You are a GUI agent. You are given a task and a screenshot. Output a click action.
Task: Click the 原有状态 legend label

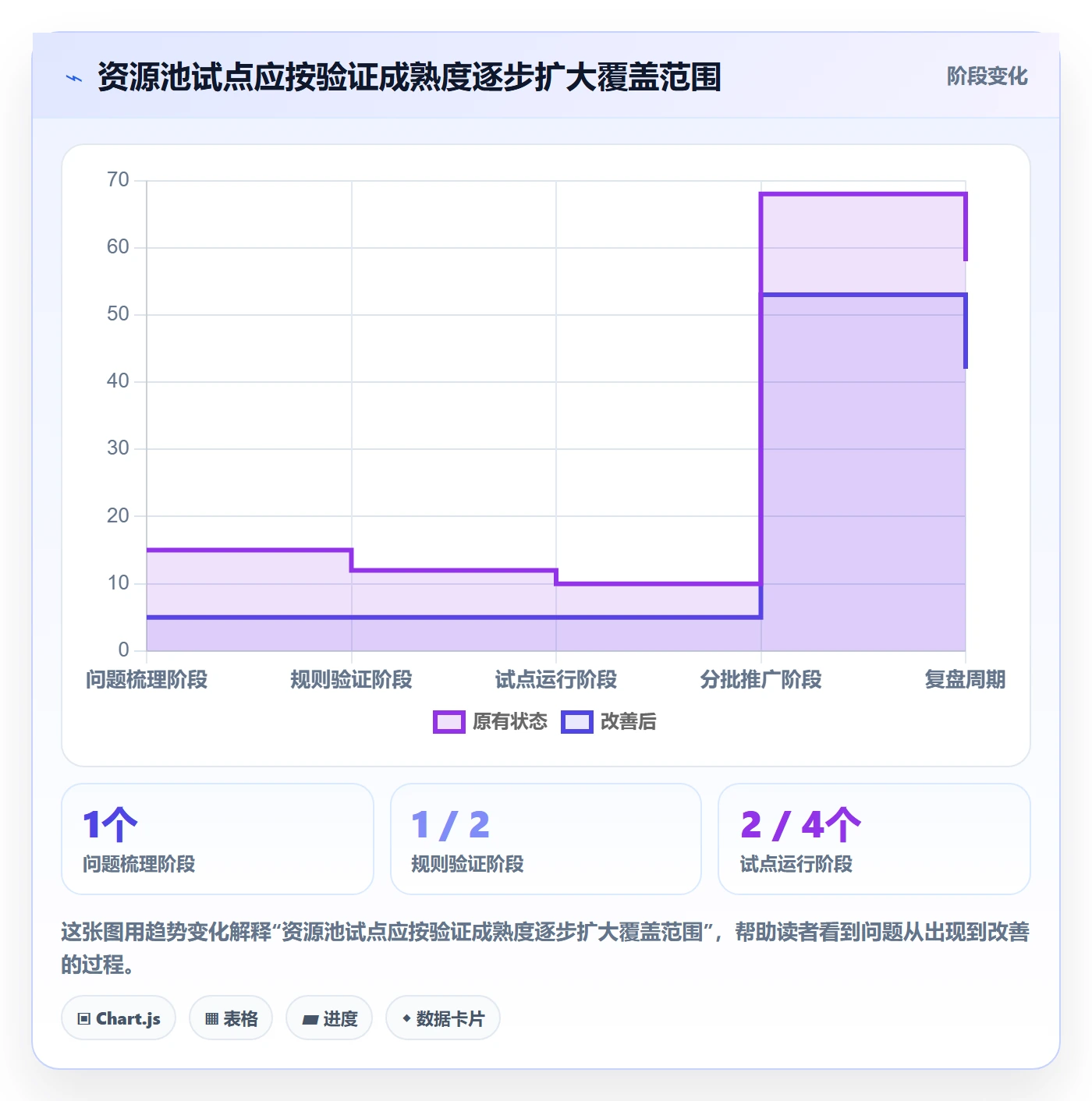click(x=510, y=722)
